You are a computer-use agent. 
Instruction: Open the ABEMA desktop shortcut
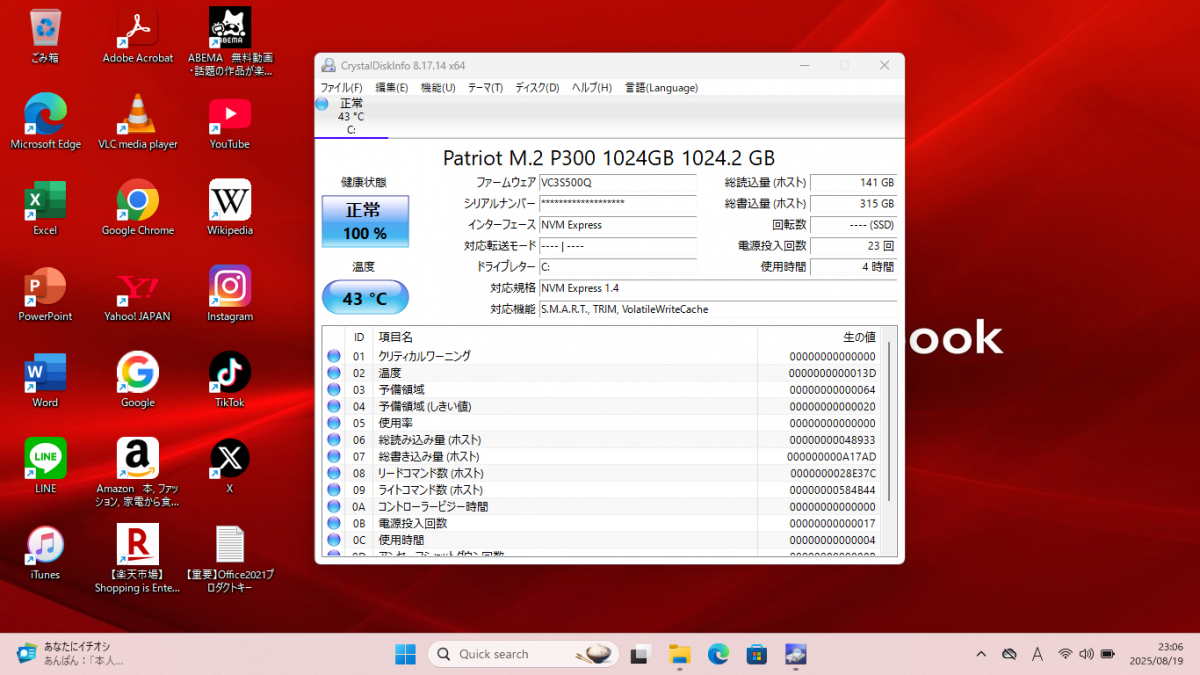tap(230, 42)
